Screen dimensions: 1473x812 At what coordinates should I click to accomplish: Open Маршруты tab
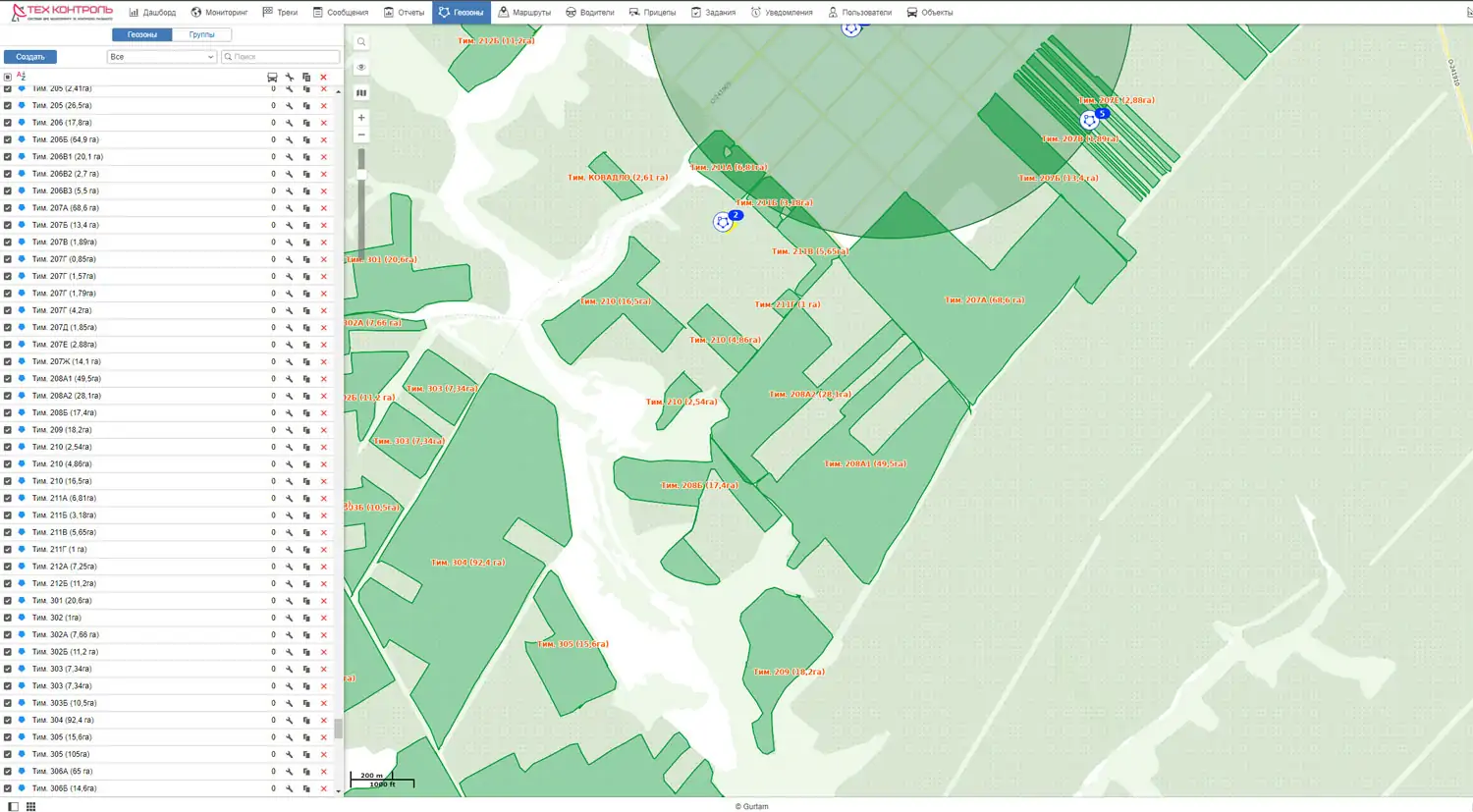[524, 12]
